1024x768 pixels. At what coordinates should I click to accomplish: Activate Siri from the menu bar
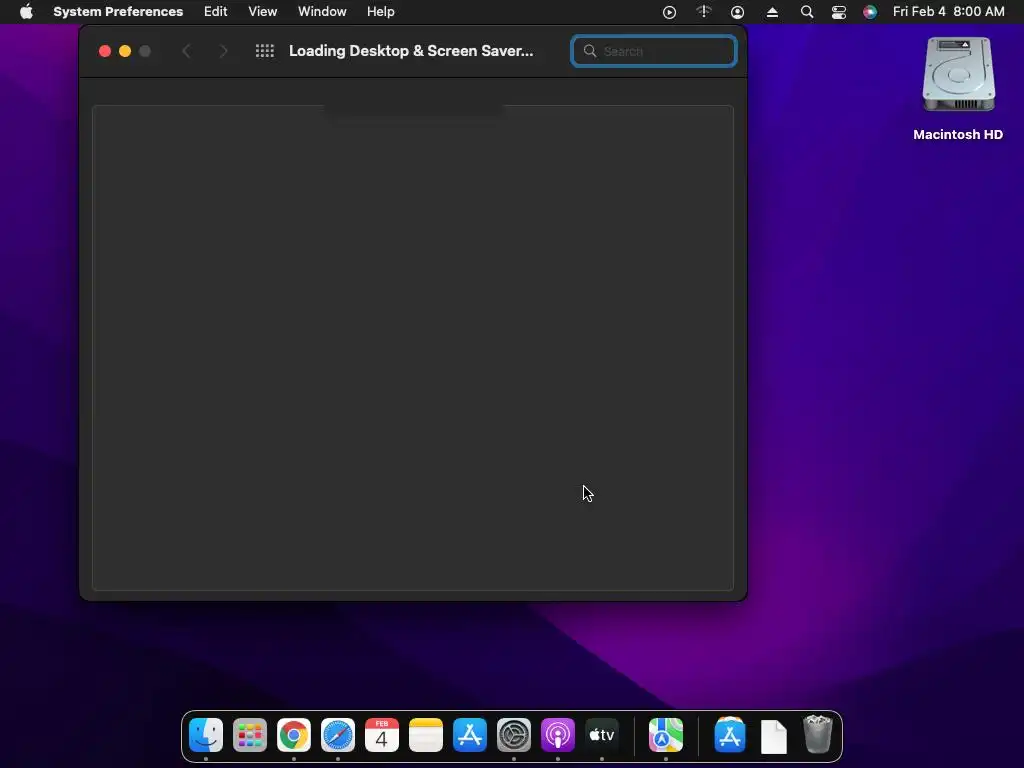(870, 12)
